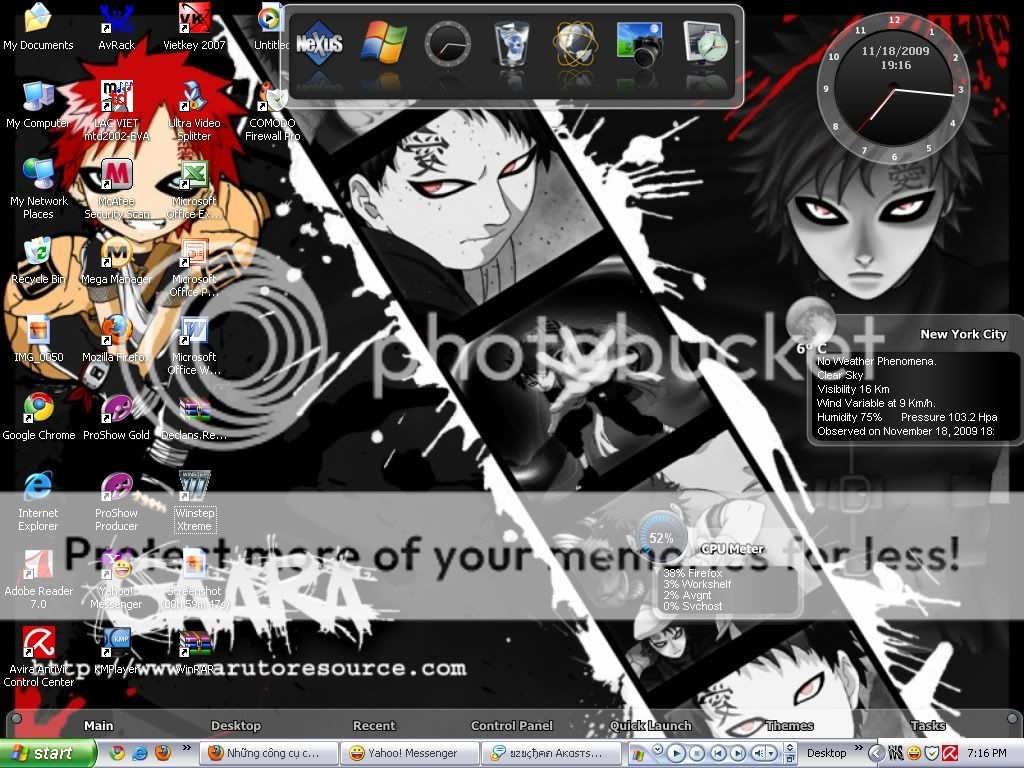Open the third taskbar chat window button
This screenshot has height=768, width=1024.
point(552,753)
